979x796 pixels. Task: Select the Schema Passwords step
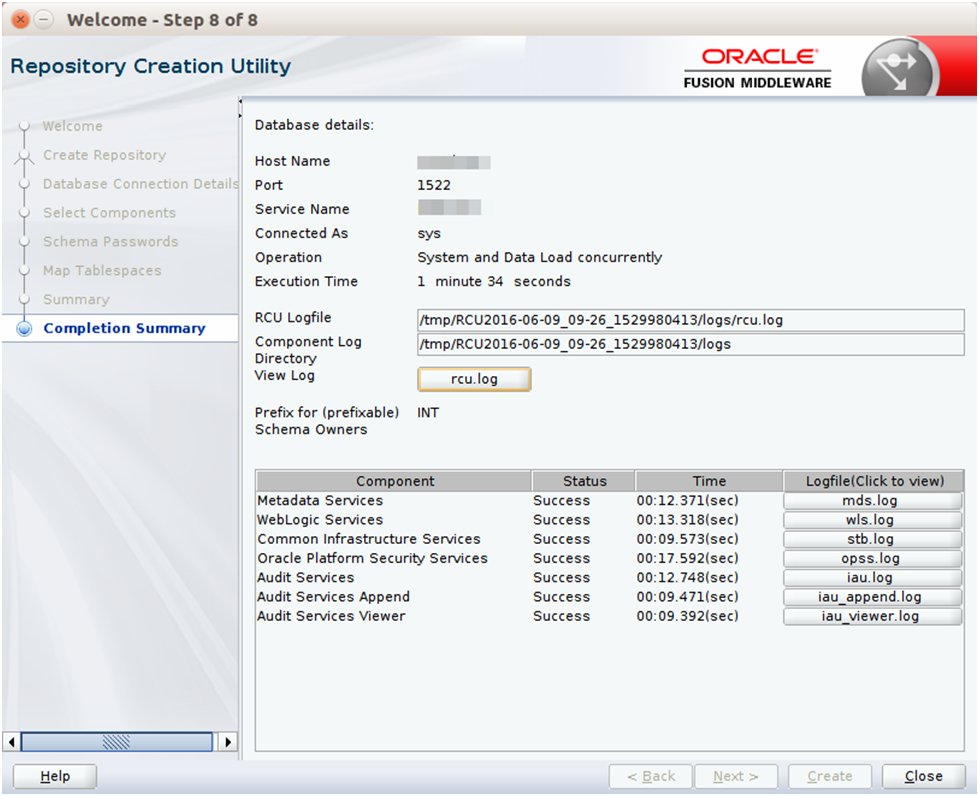click(x=111, y=242)
